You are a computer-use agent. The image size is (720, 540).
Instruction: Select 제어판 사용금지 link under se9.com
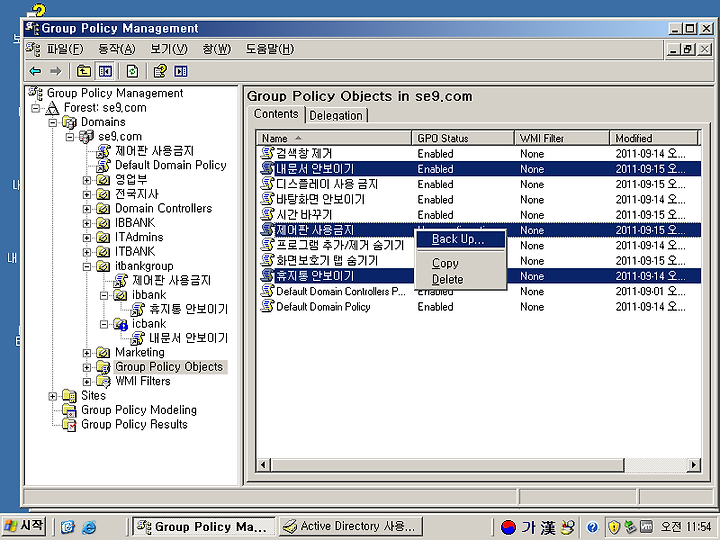pyautogui.click(x=154, y=151)
